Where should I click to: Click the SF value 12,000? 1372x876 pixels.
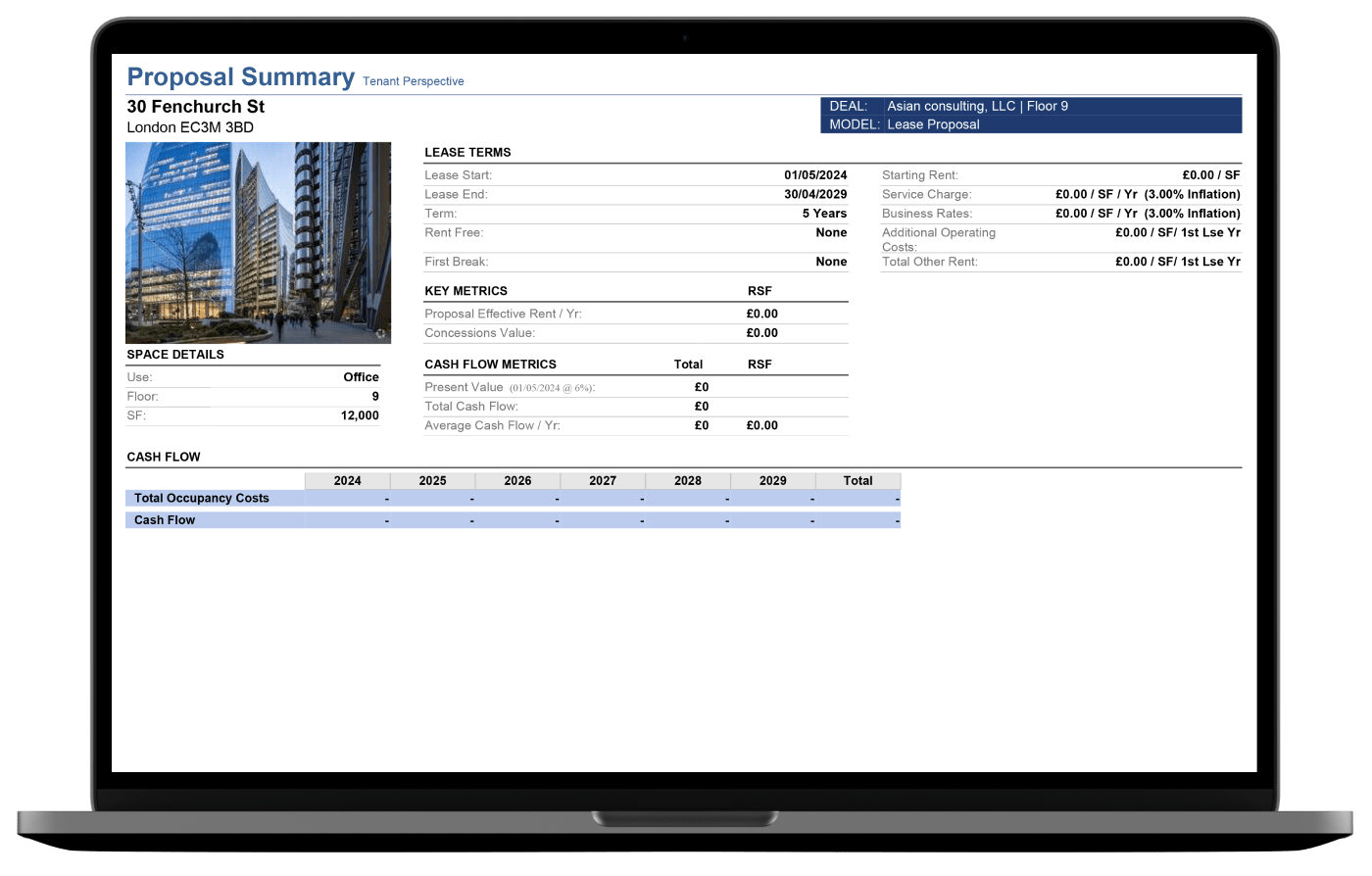pos(360,415)
